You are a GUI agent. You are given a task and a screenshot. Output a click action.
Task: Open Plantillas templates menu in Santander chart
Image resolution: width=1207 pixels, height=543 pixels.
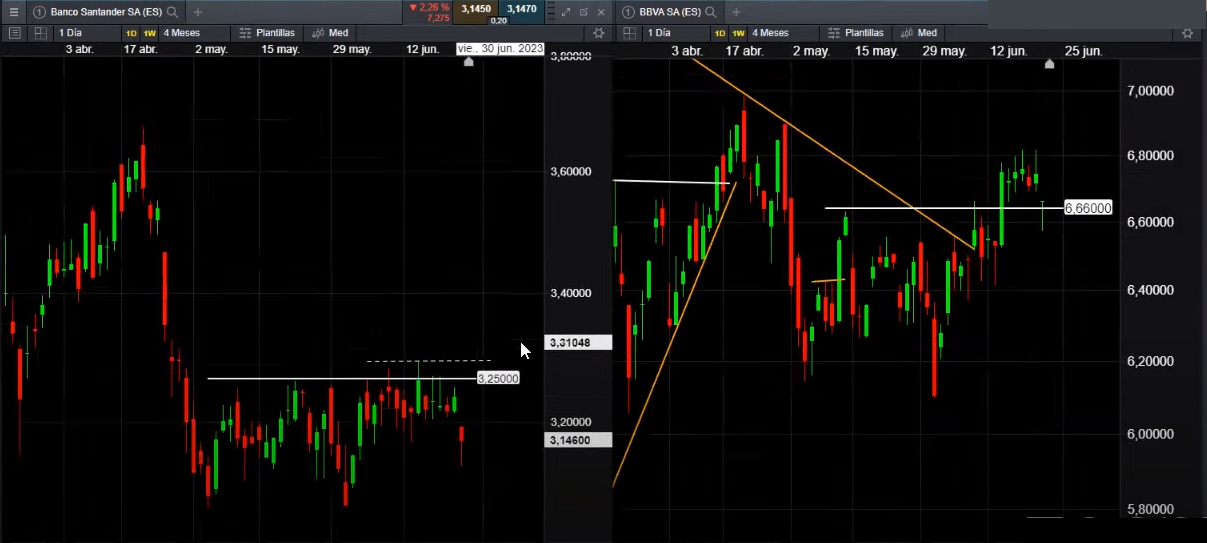[268, 33]
